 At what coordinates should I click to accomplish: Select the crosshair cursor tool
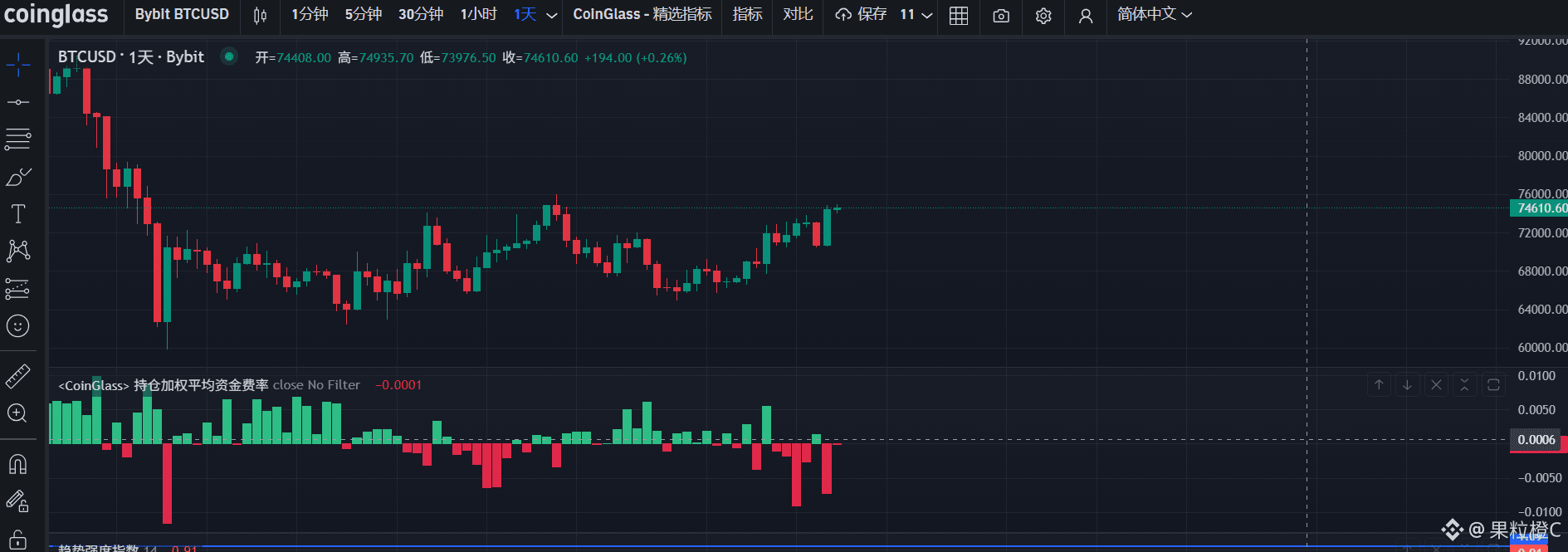click(x=17, y=64)
